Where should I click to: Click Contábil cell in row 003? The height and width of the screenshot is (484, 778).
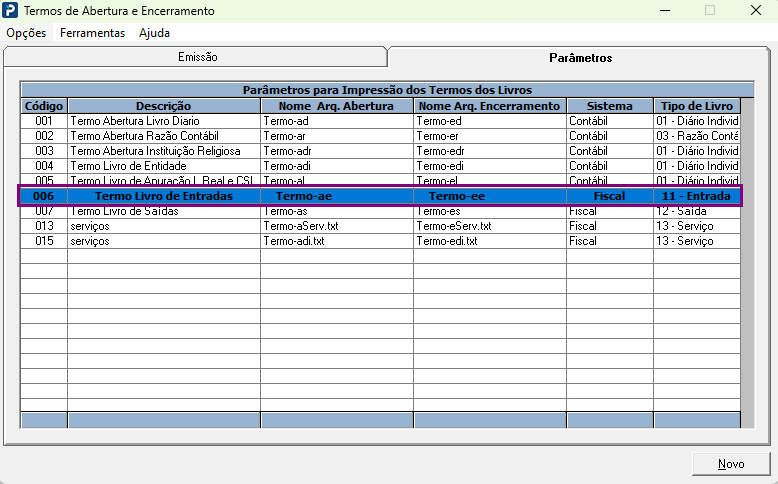pyautogui.click(x=610, y=151)
